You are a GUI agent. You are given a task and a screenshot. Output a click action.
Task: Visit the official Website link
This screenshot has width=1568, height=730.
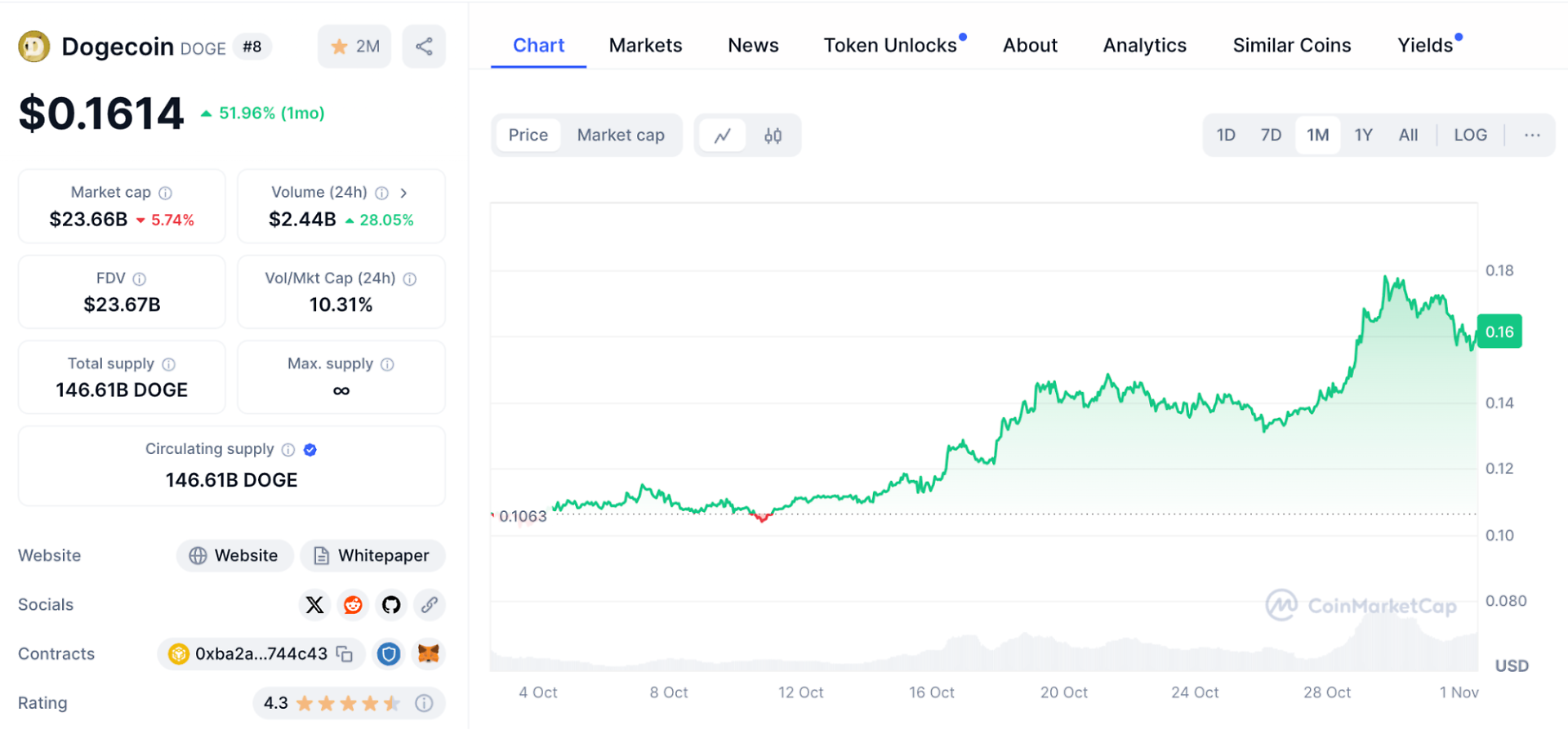point(235,556)
